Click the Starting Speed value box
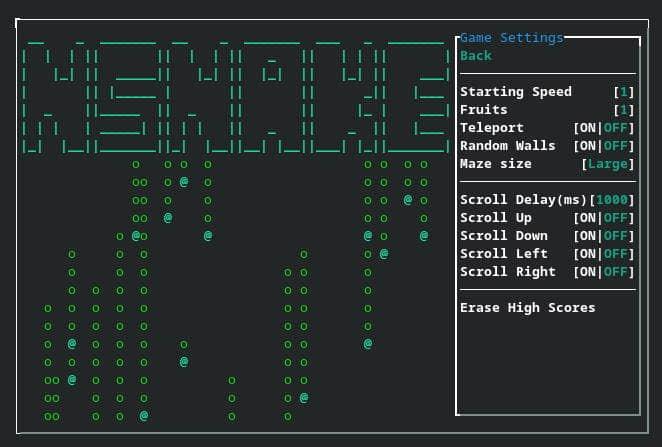Image resolution: width=662 pixels, height=447 pixels. (624, 92)
